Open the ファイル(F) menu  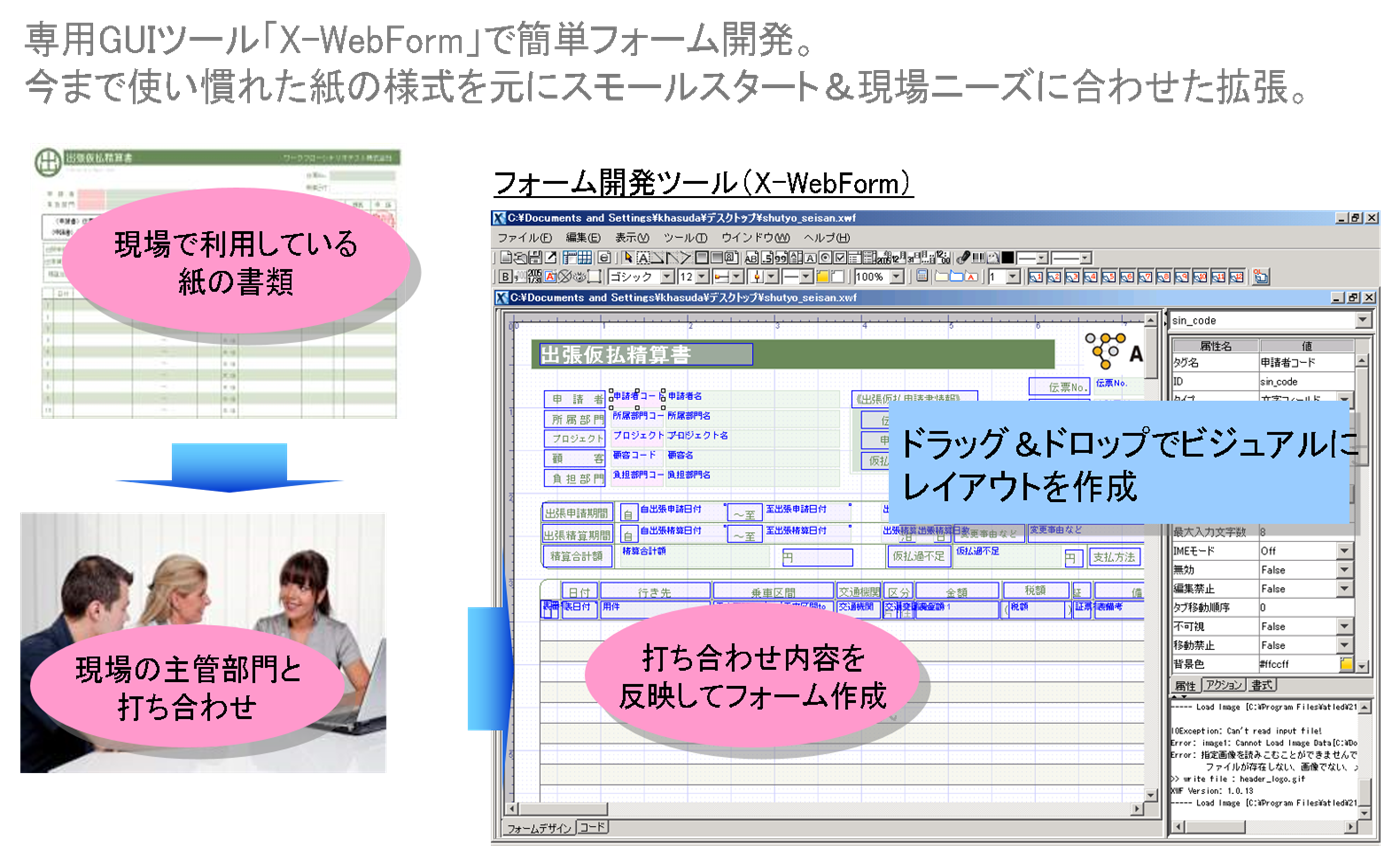coord(525,238)
